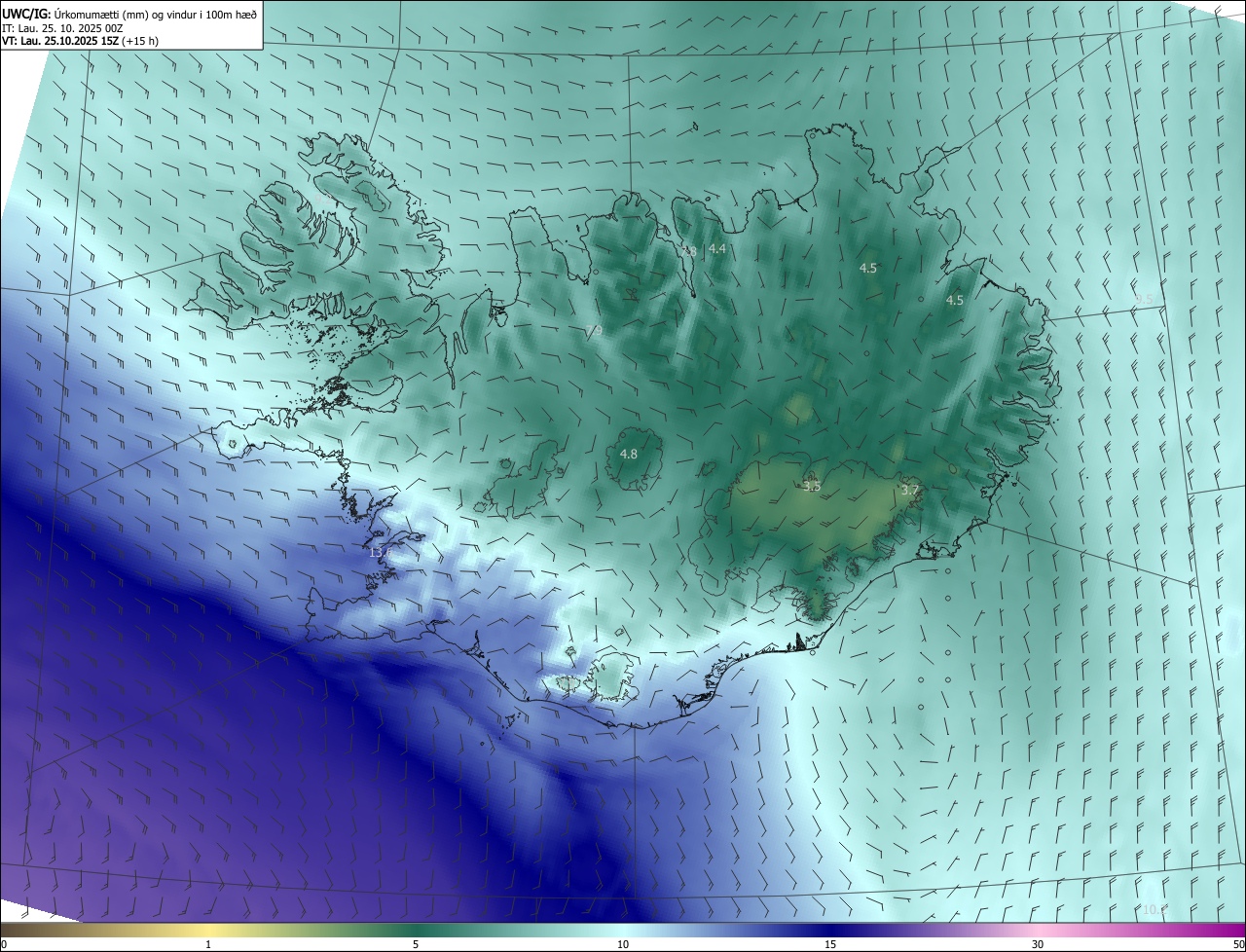Click the 4.5 value nearest the 4.4 label
The height and width of the screenshot is (952, 1246).
(868, 268)
